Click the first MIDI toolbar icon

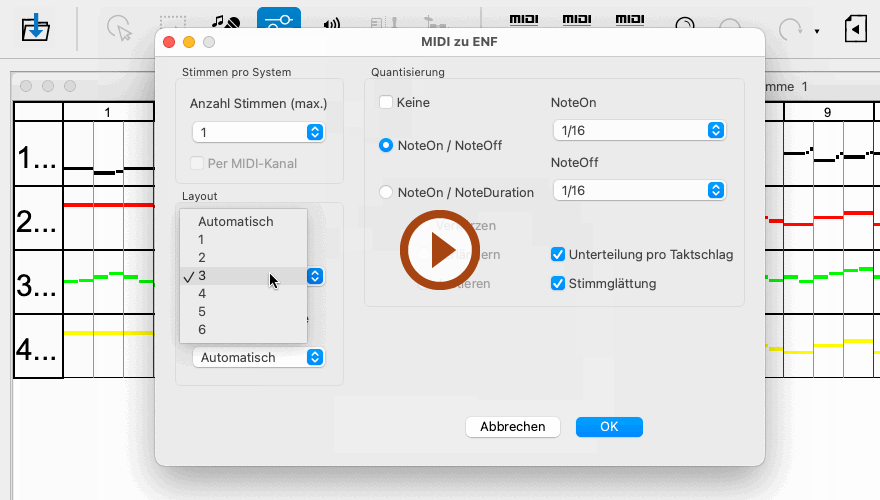pyautogui.click(x=524, y=22)
